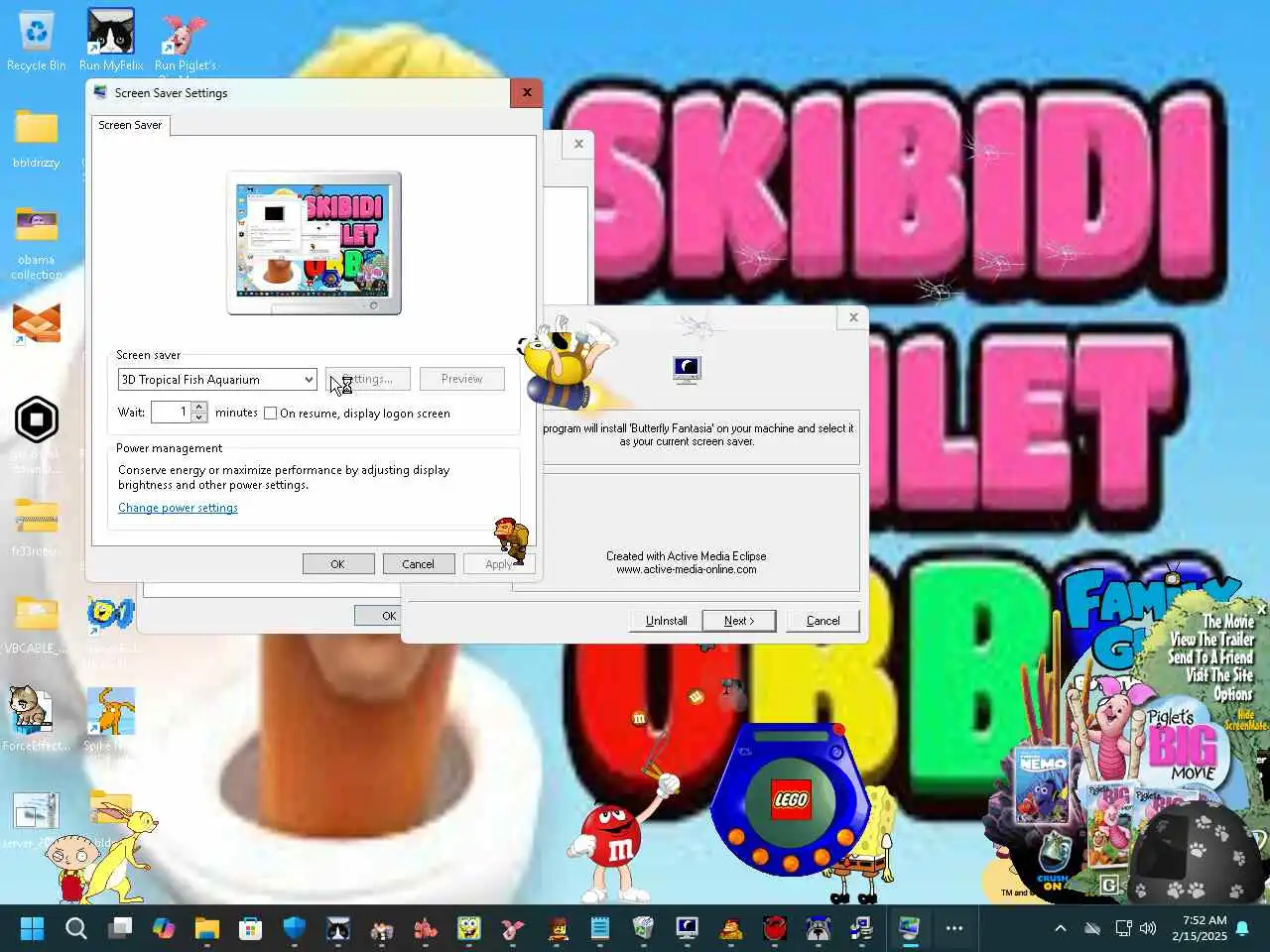This screenshot has height=952, width=1270.
Task: Open the 3D Tropical Fish Aquarium dropdown
Action: click(217, 380)
